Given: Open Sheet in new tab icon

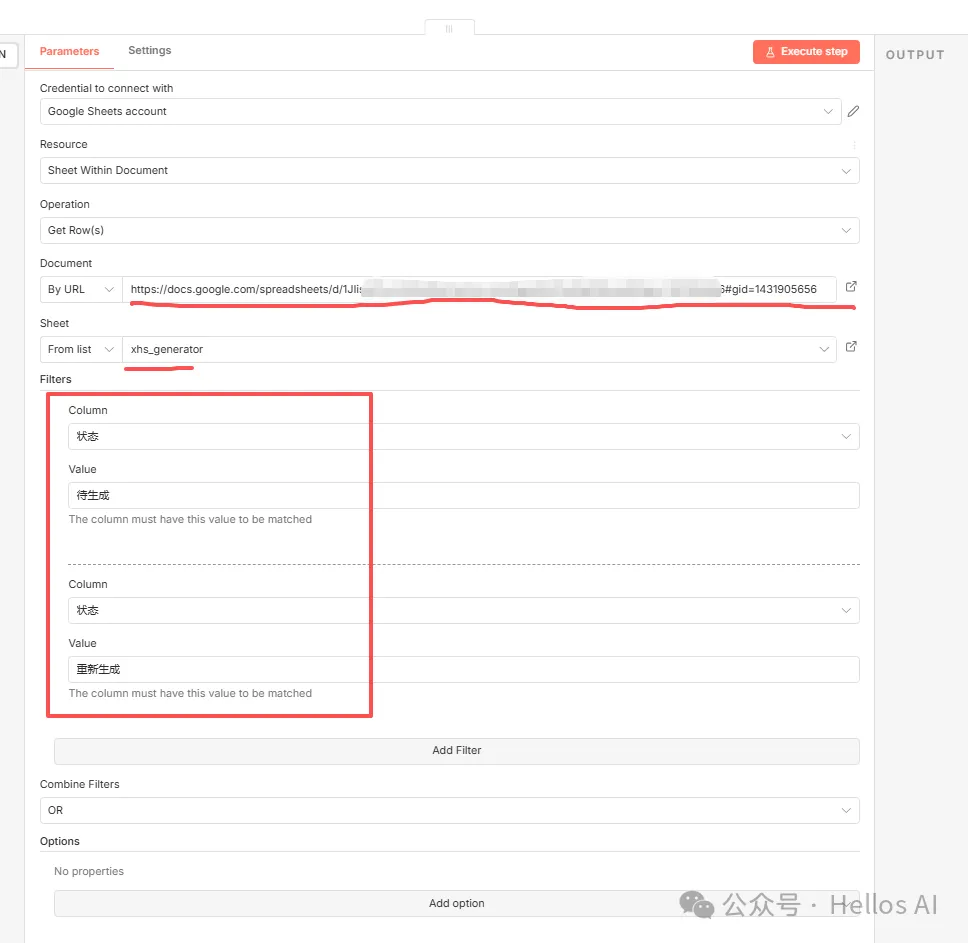Looking at the screenshot, I should click(851, 347).
